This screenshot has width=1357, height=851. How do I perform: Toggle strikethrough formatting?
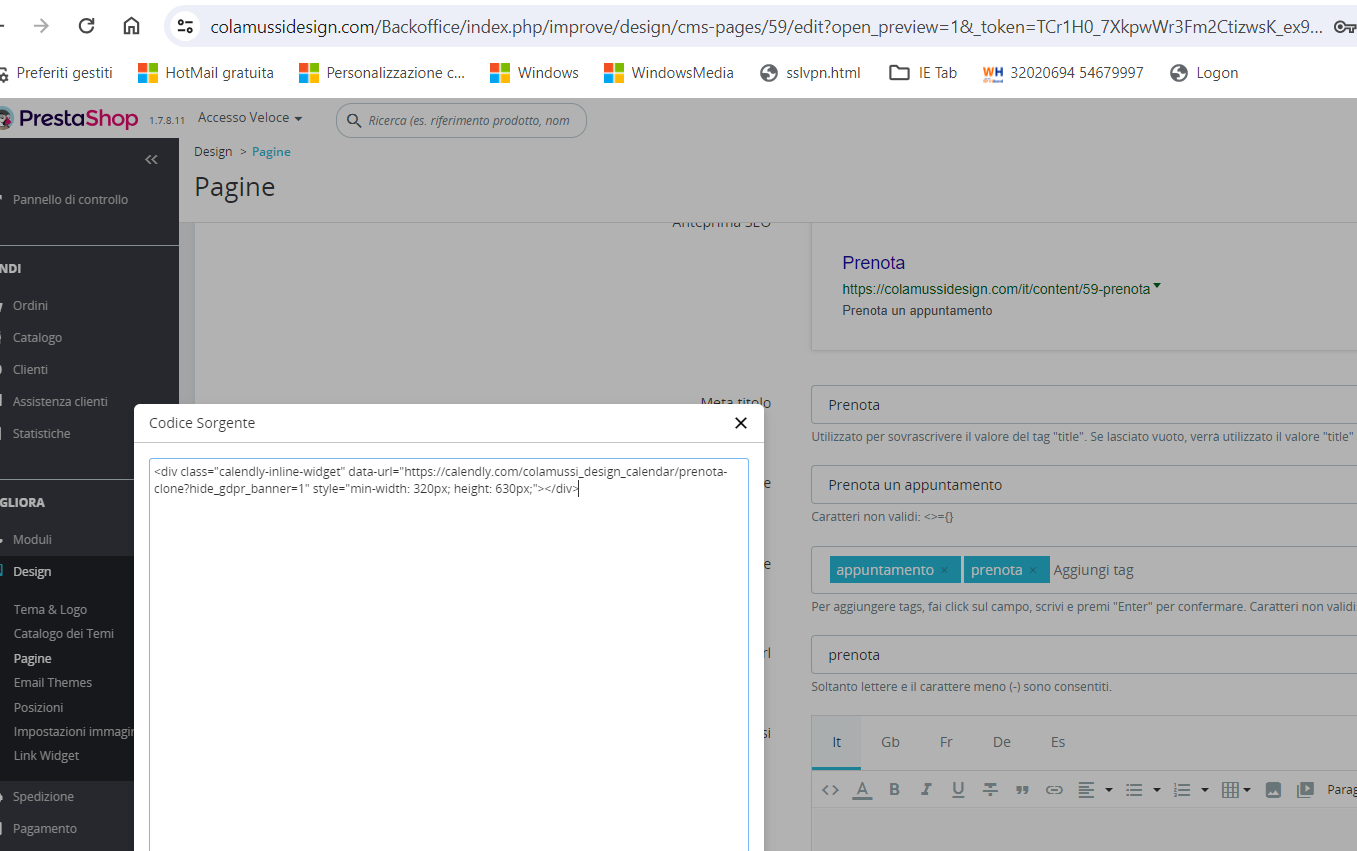pyautogui.click(x=990, y=790)
